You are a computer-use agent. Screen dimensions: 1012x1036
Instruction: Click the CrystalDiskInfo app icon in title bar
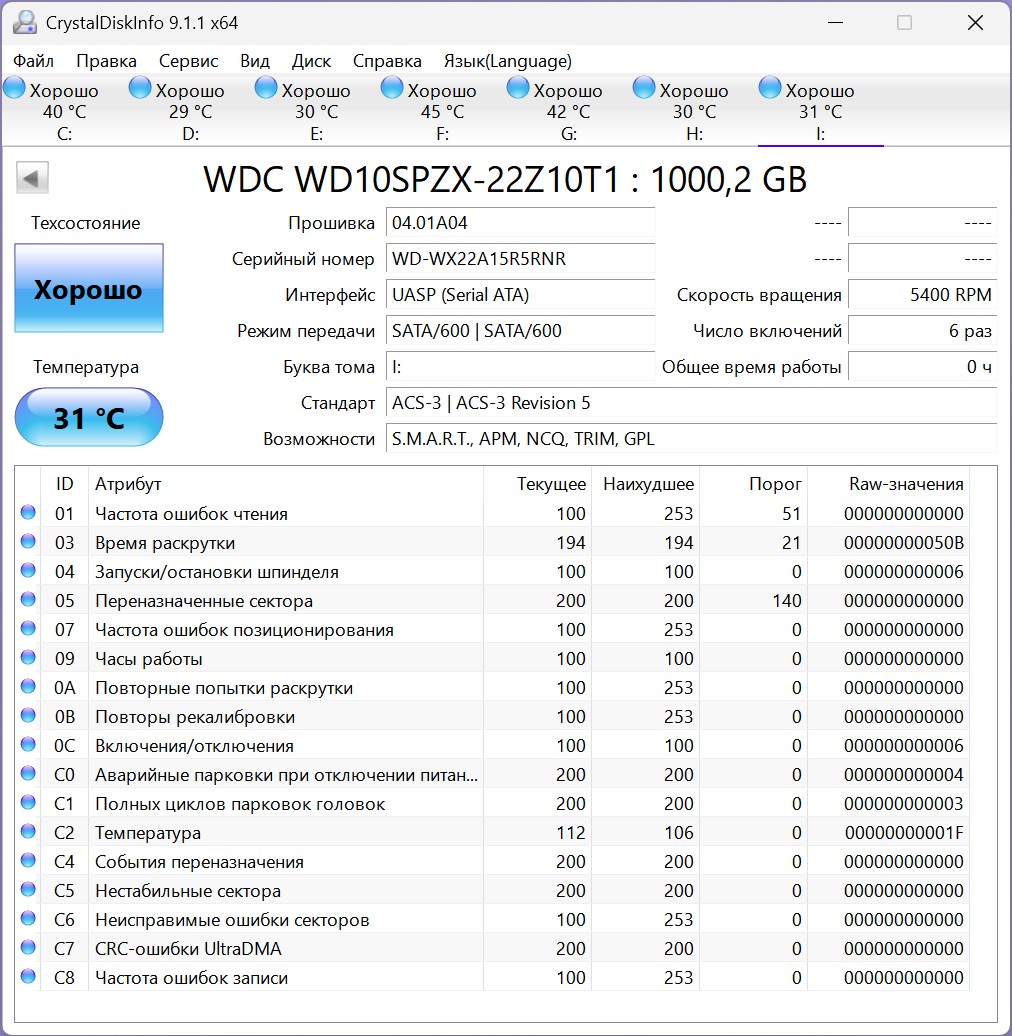pos(24,23)
